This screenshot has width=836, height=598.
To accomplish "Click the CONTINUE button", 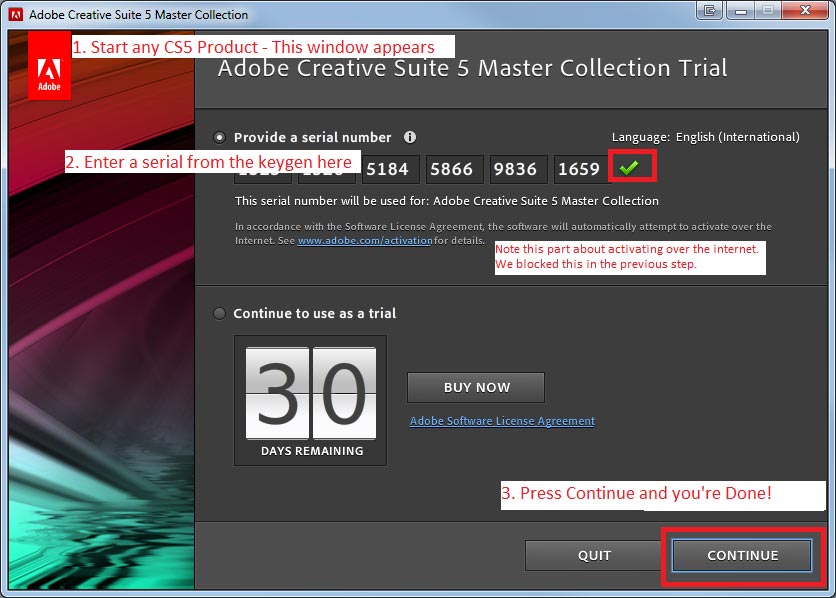I will point(742,555).
